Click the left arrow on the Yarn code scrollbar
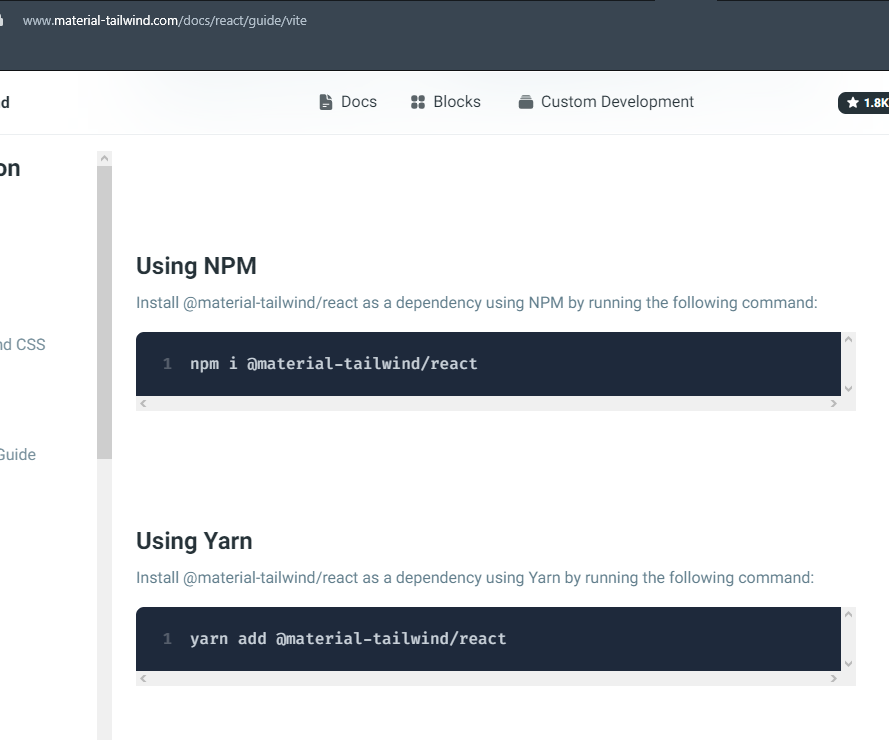The width and height of the screenshot is (889, 740). coord(142,679)
